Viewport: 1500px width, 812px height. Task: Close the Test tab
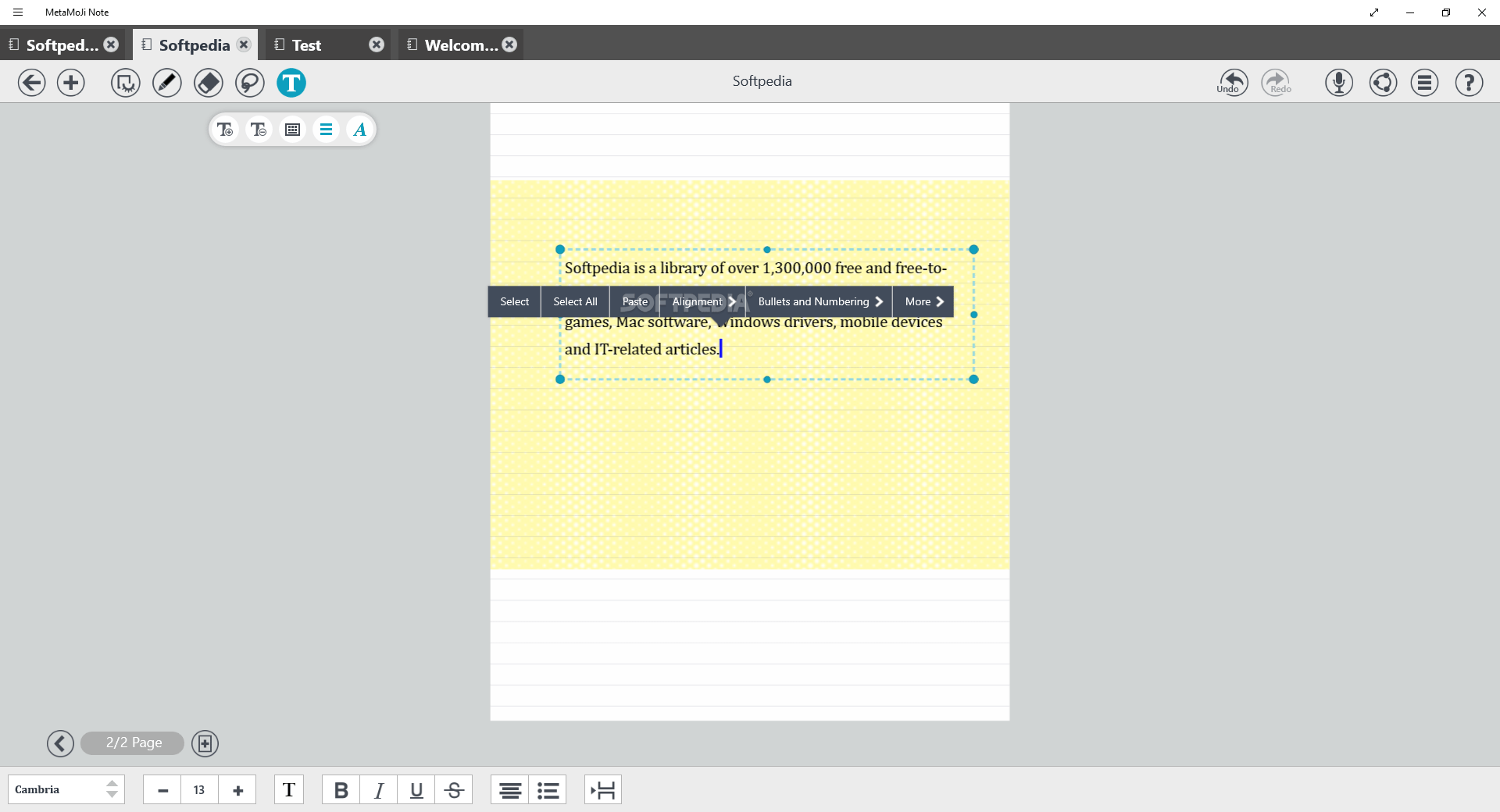377,45
